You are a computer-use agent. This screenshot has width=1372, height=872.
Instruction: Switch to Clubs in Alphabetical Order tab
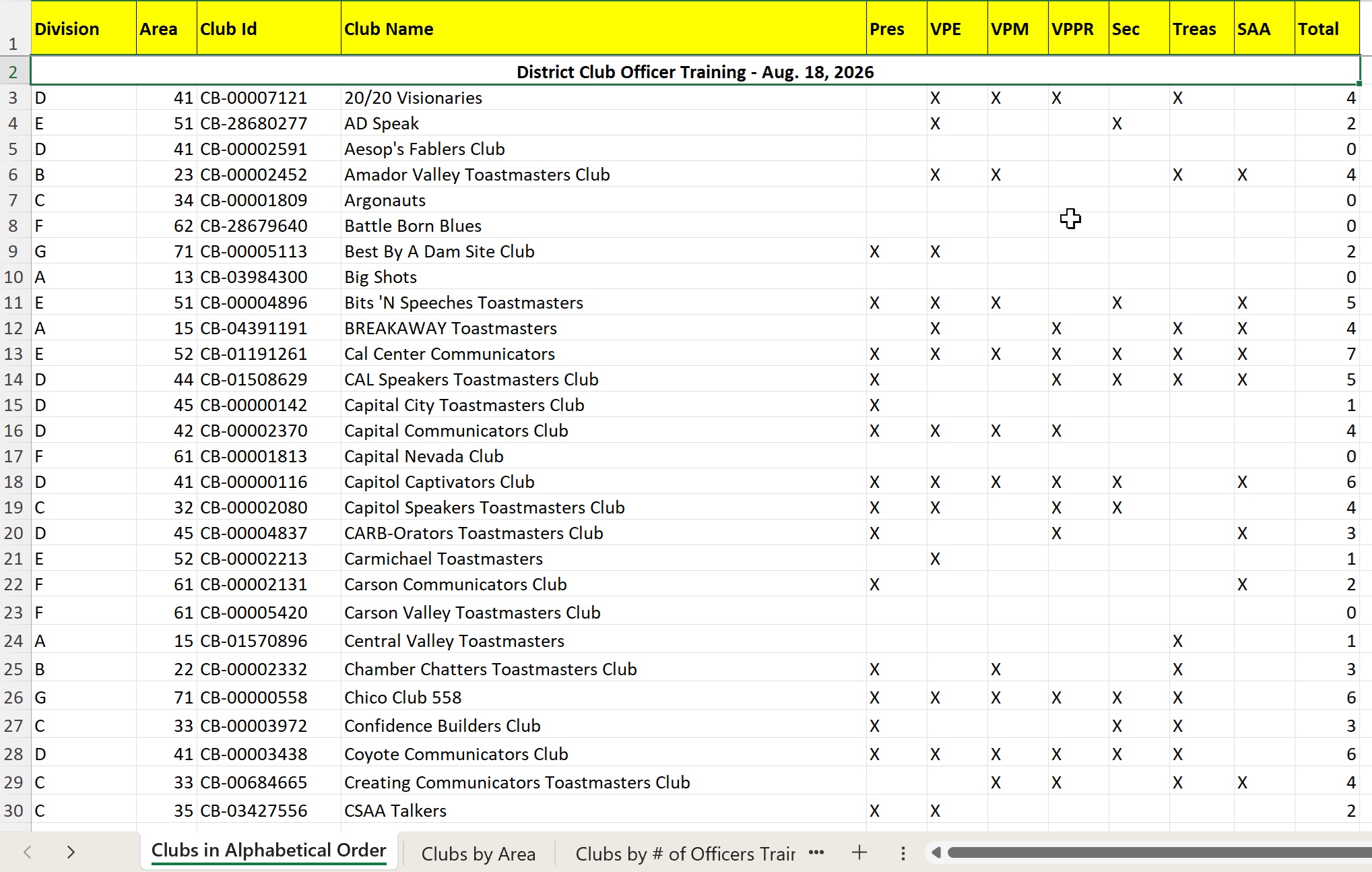269,850
